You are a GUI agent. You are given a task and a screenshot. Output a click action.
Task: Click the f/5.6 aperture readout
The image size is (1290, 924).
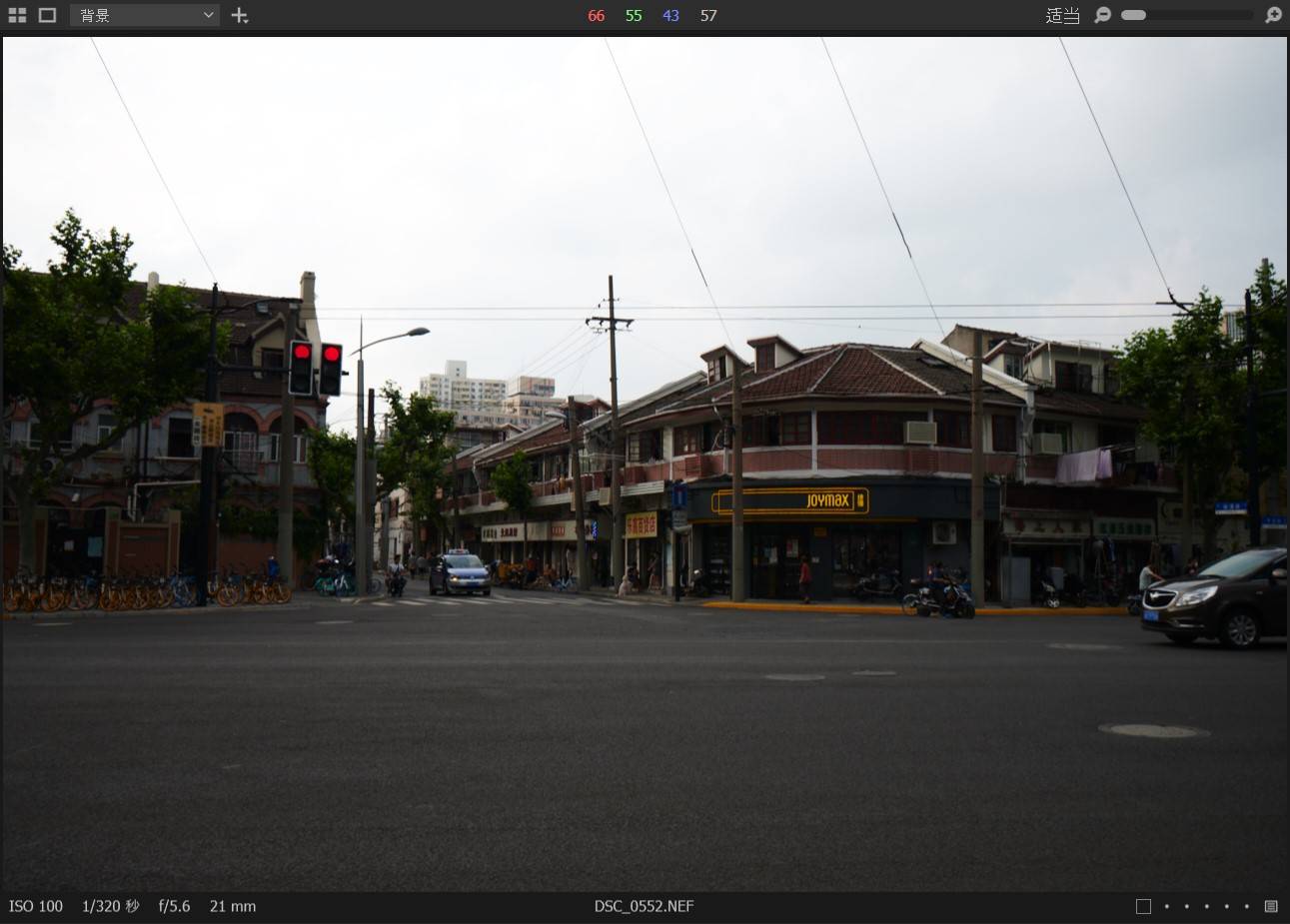point(174,906)
